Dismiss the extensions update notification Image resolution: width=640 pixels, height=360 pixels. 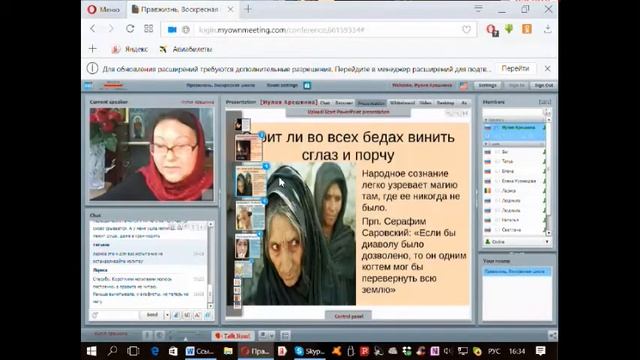click(547, 69)
